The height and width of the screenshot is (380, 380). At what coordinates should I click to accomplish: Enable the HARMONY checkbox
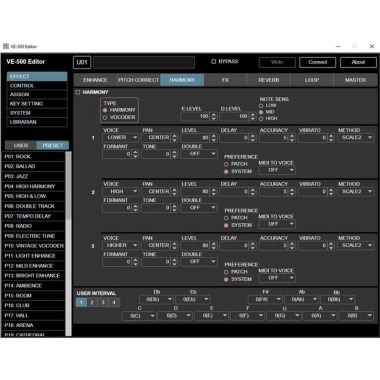click(x=78, y=92)
